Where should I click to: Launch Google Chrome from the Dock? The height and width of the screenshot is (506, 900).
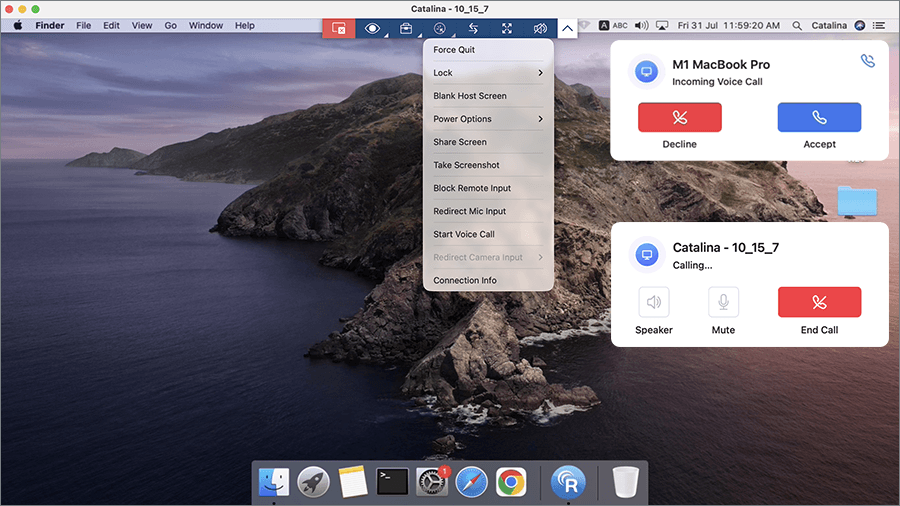(511, 481)
